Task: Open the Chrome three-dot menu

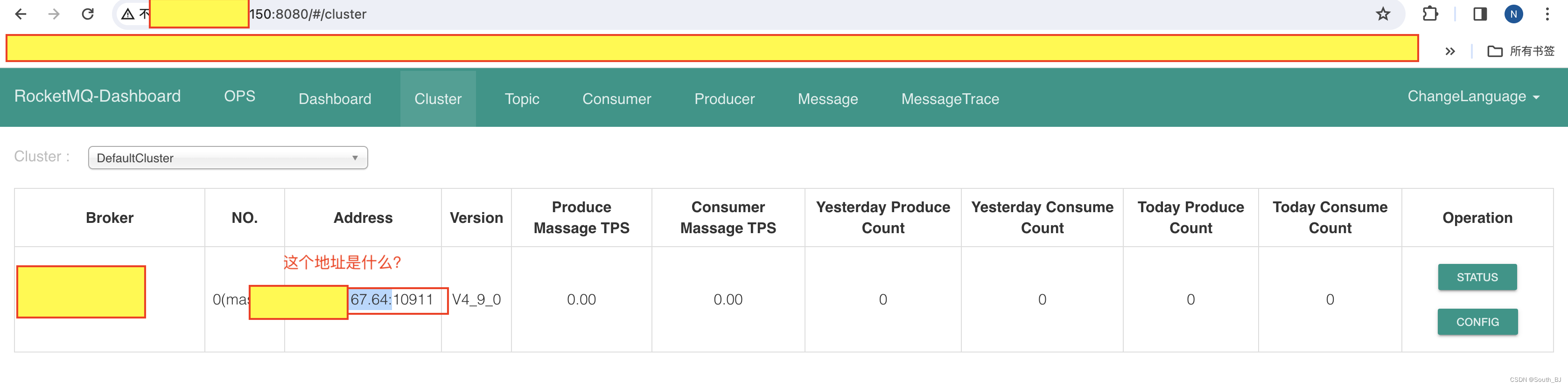Action: click(1547, 14)
